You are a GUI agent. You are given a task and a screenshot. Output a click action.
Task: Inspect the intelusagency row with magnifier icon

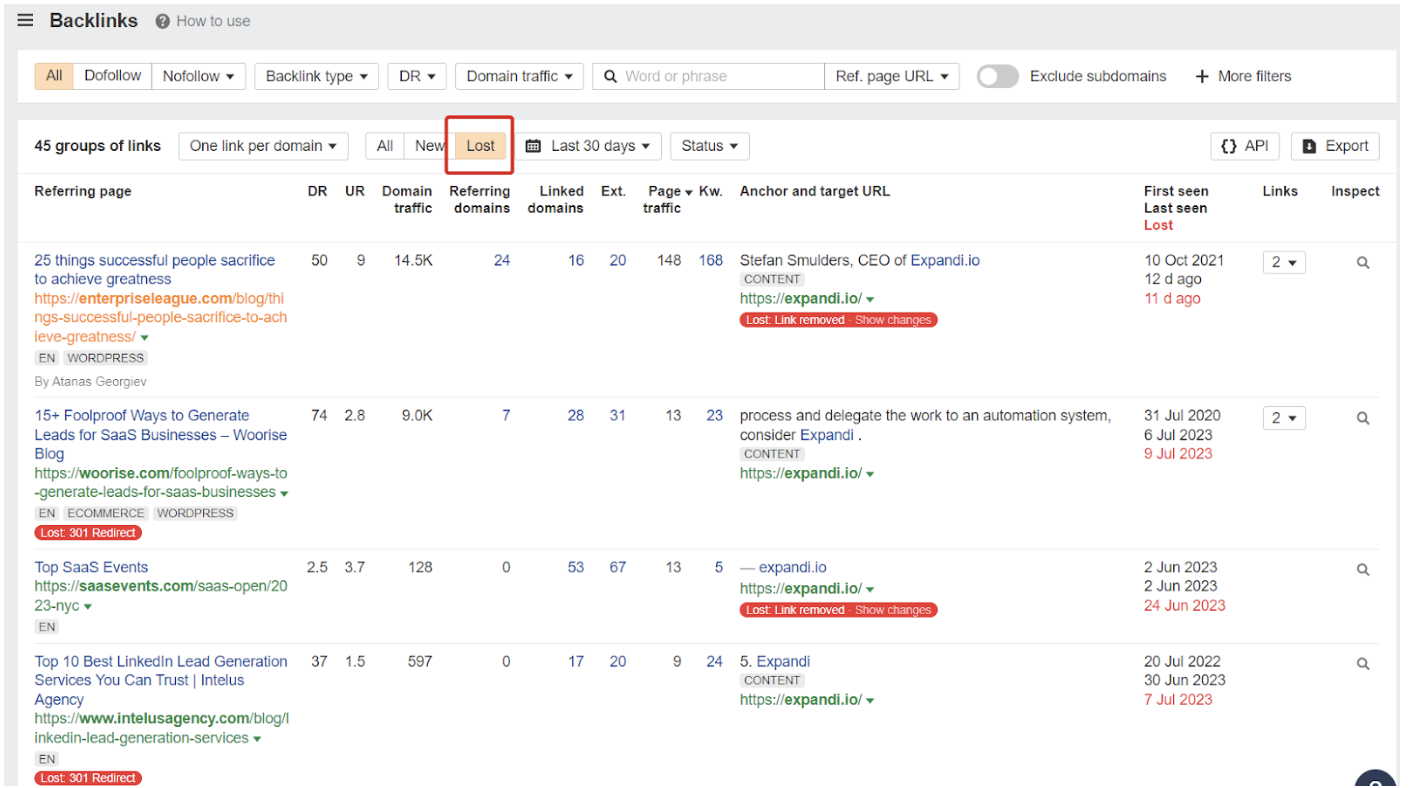pyautogui.click(x=1362, y=663)
